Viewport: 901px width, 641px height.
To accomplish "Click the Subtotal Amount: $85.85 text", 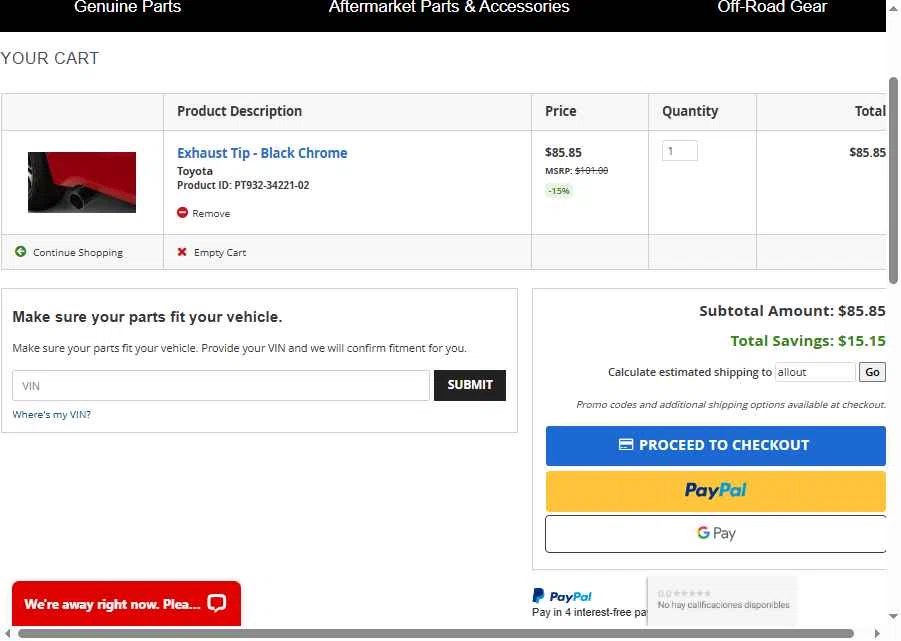I will [x=792, y=311].
